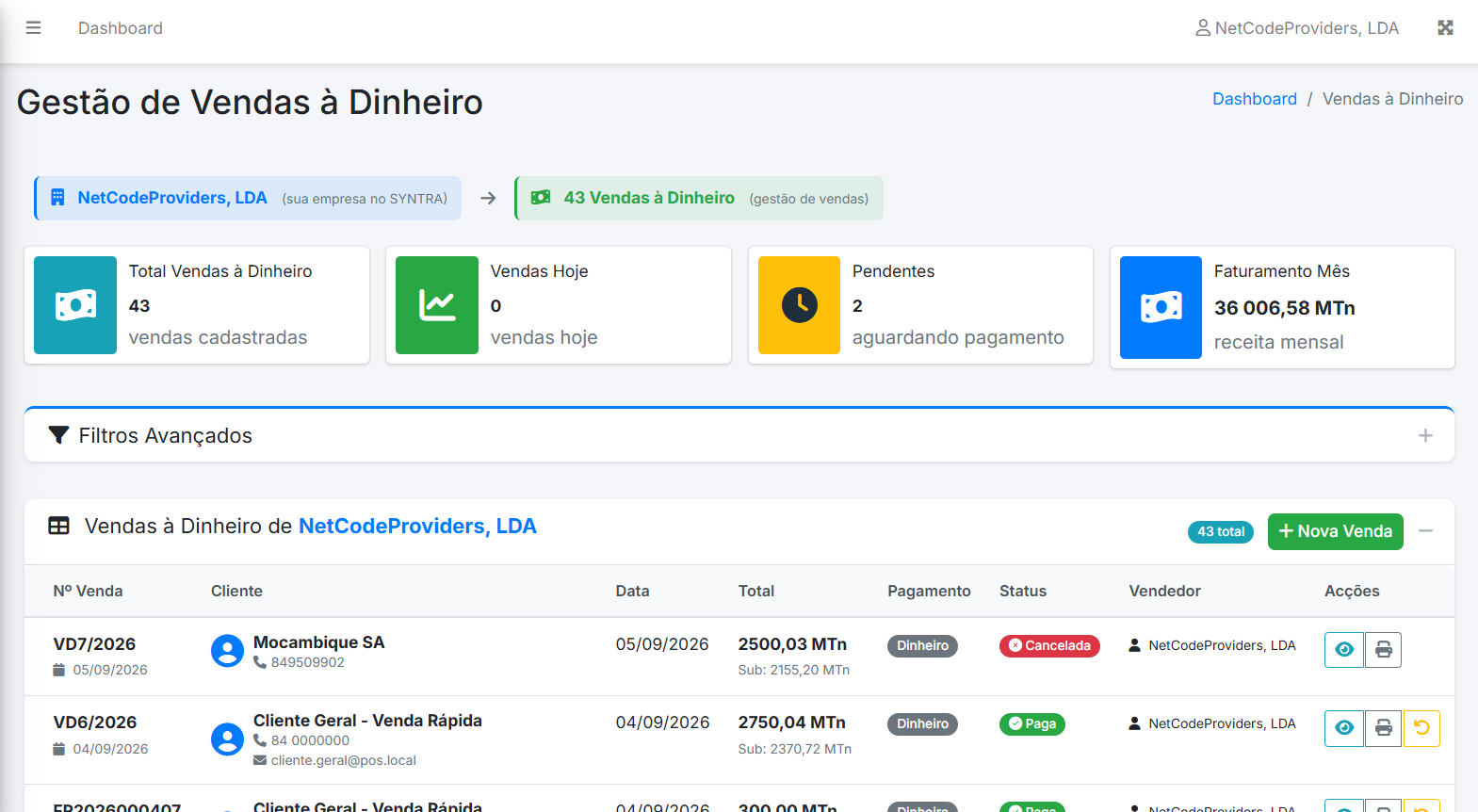
Task: Click the Mocambique SA client avatar
Action: pyautogui.click(x=227, y=651)
